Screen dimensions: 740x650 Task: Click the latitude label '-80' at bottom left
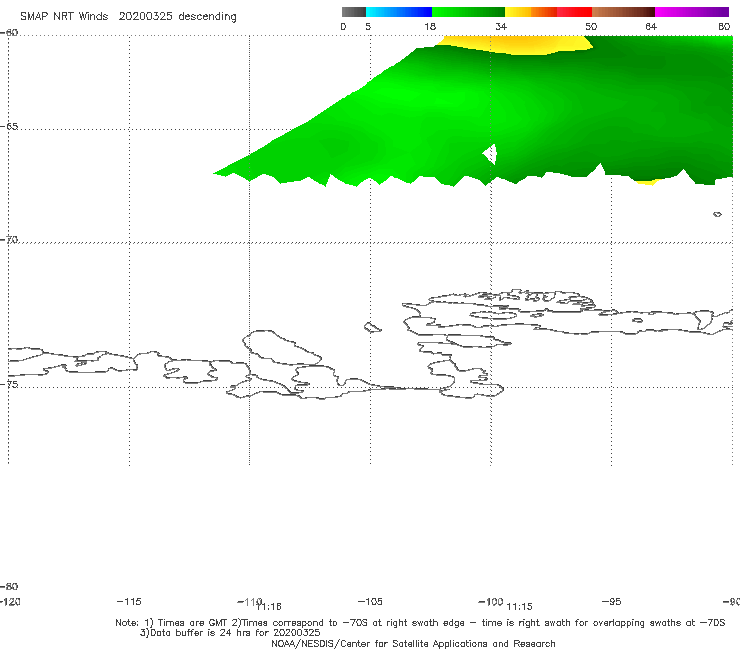(9, 586)
